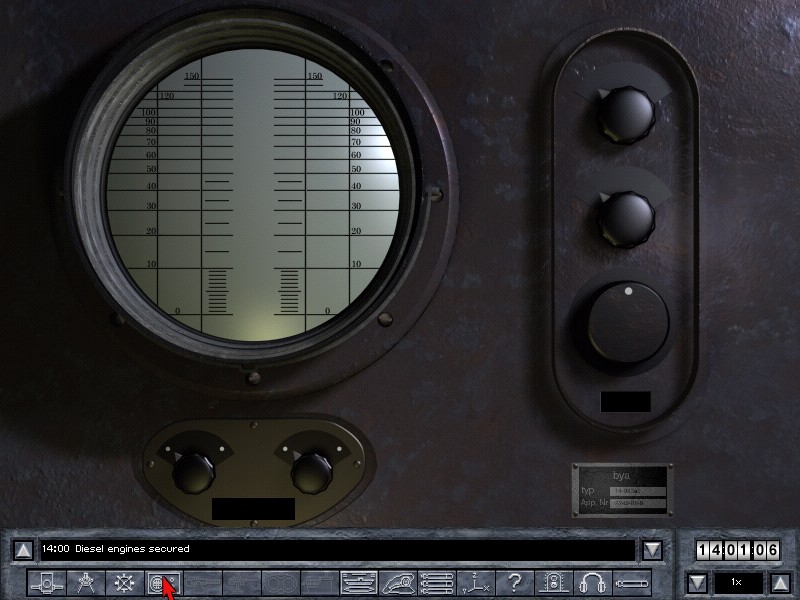The height and width of the screenshot is (600, 800).
Task: Increase time compression from 1x
Action: (x=780, y=582)
